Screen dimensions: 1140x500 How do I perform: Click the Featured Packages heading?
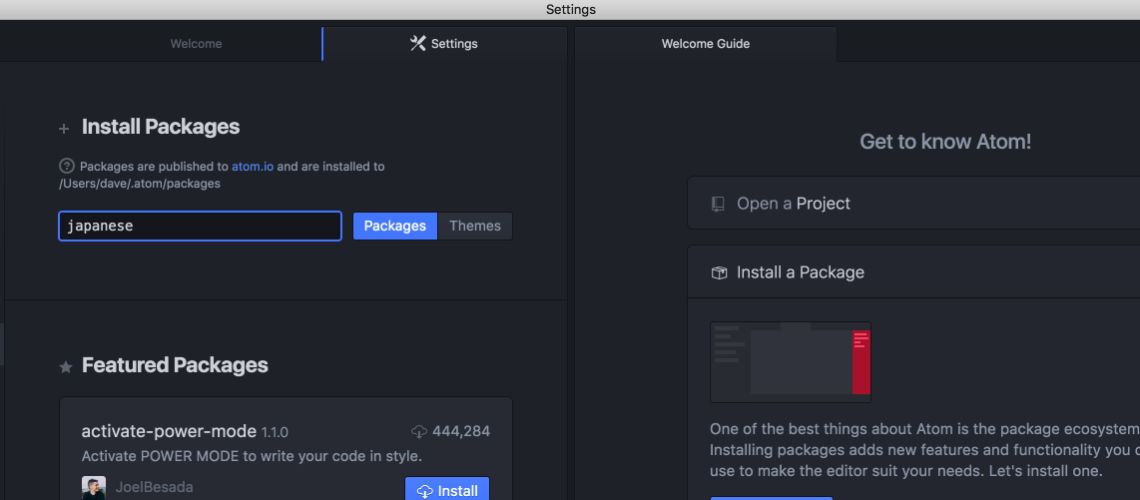click(x=175, y=365)
